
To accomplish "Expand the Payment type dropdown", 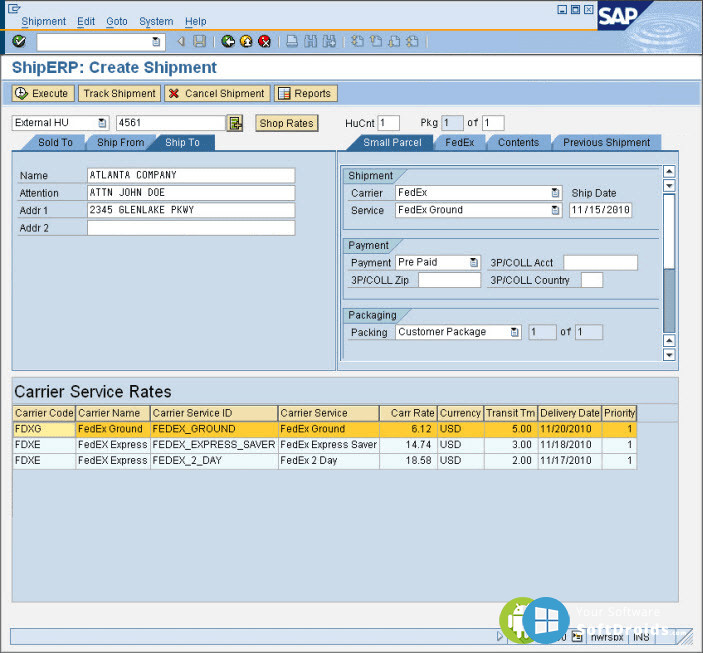I will click(x=474, y=263).
